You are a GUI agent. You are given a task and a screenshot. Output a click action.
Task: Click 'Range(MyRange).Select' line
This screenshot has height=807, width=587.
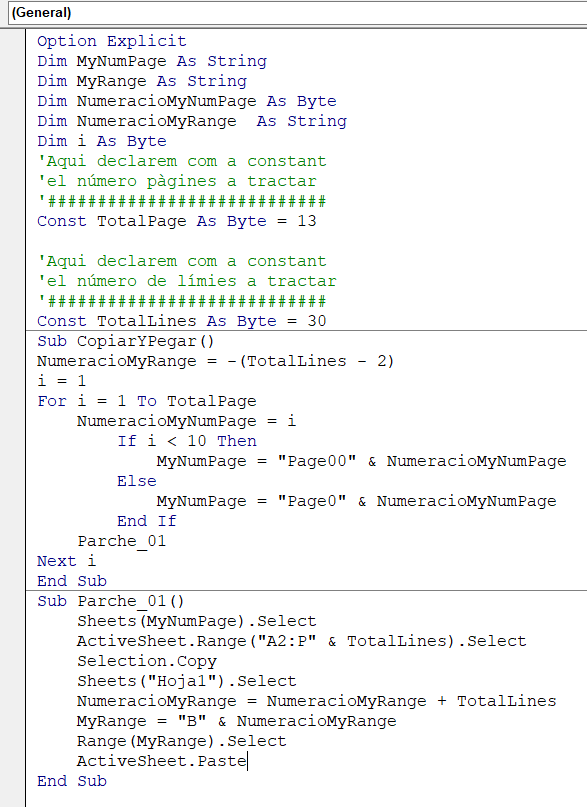[182, 742]
